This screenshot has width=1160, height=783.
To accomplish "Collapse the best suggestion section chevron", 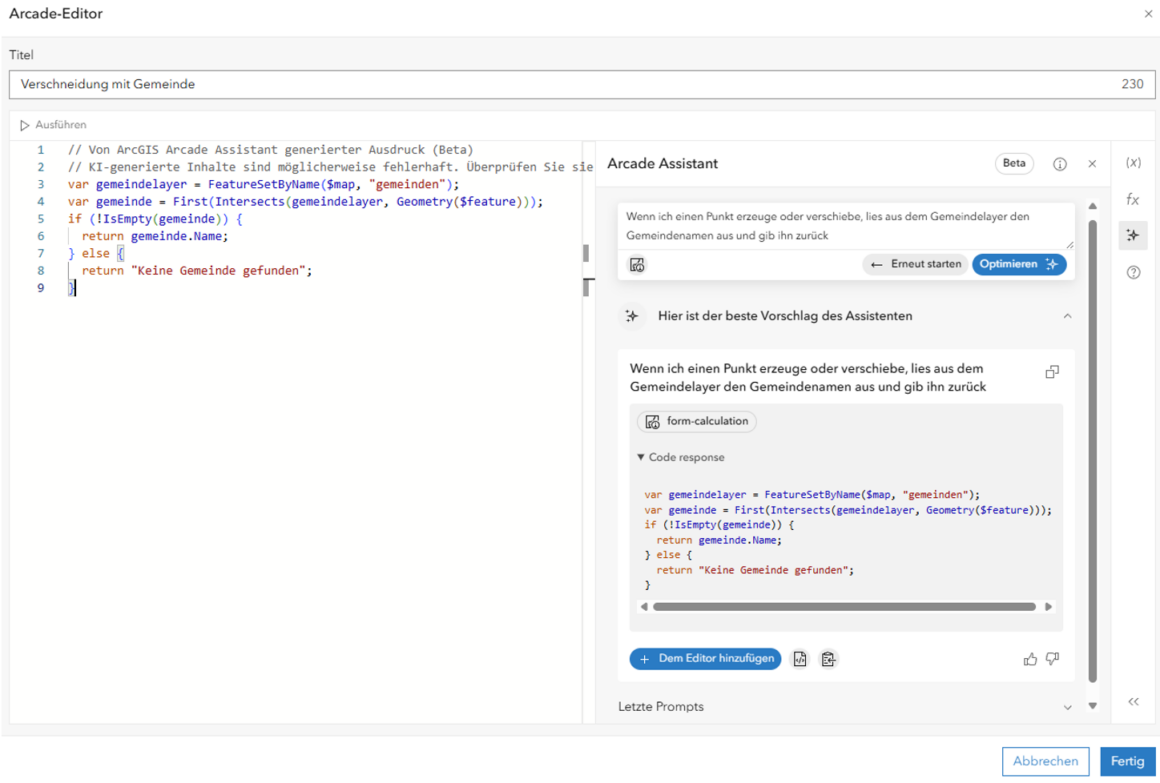I will (1068, 316).
